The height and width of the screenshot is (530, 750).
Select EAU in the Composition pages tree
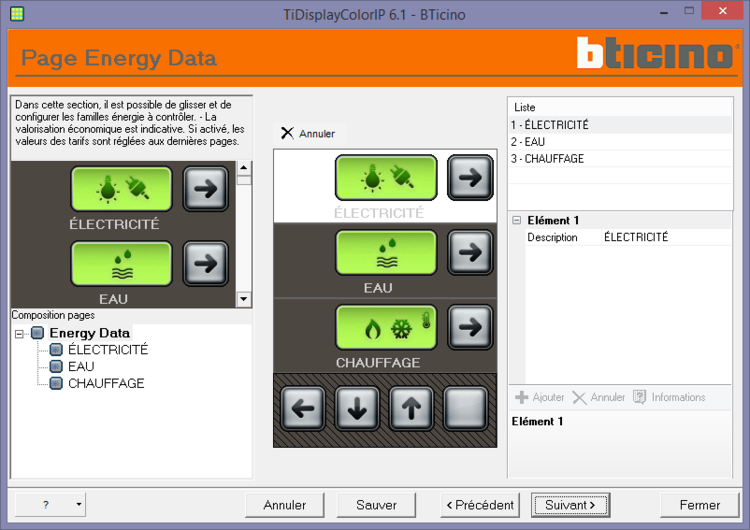81,366
